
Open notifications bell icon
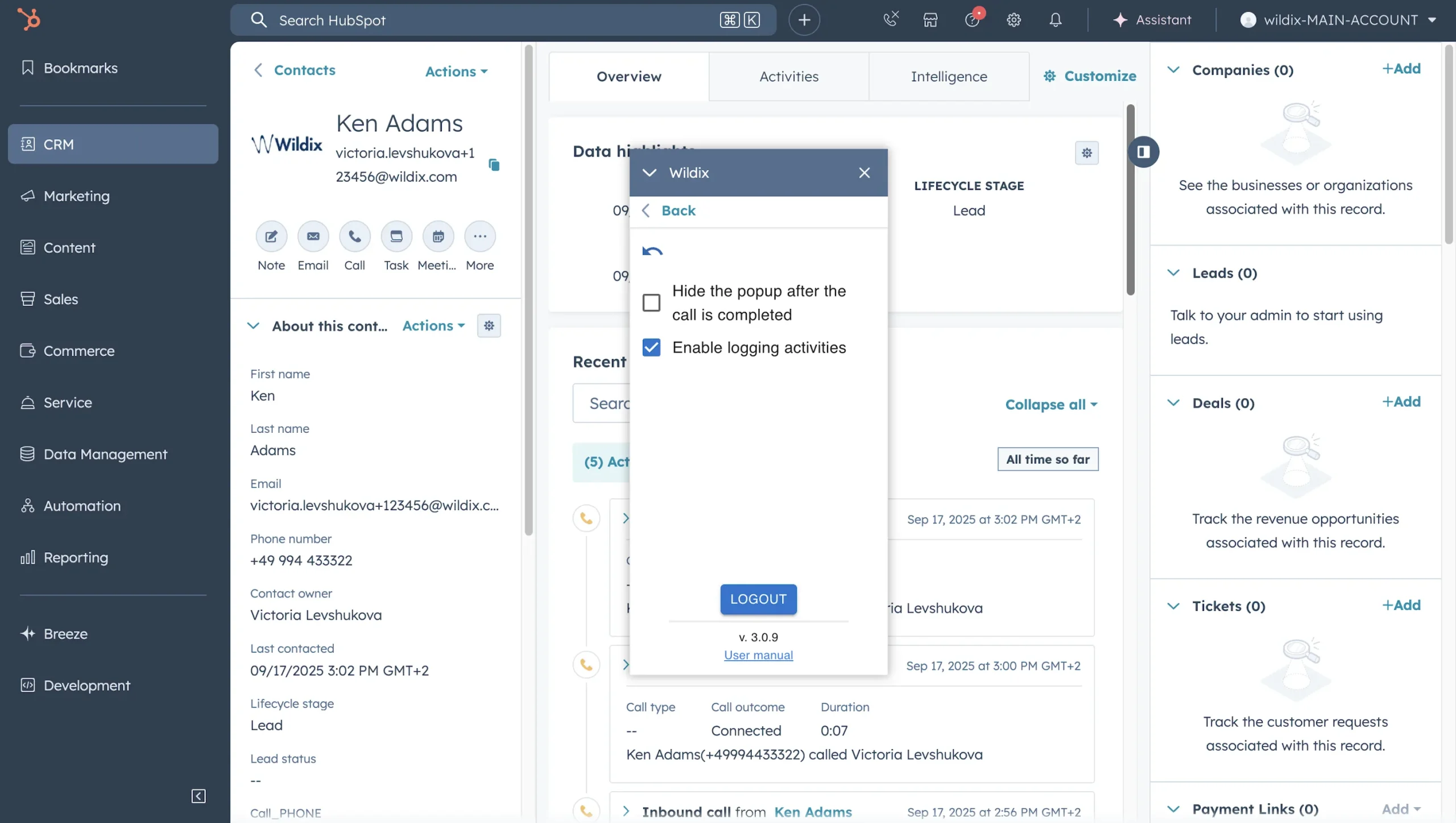click(1055, 20)
